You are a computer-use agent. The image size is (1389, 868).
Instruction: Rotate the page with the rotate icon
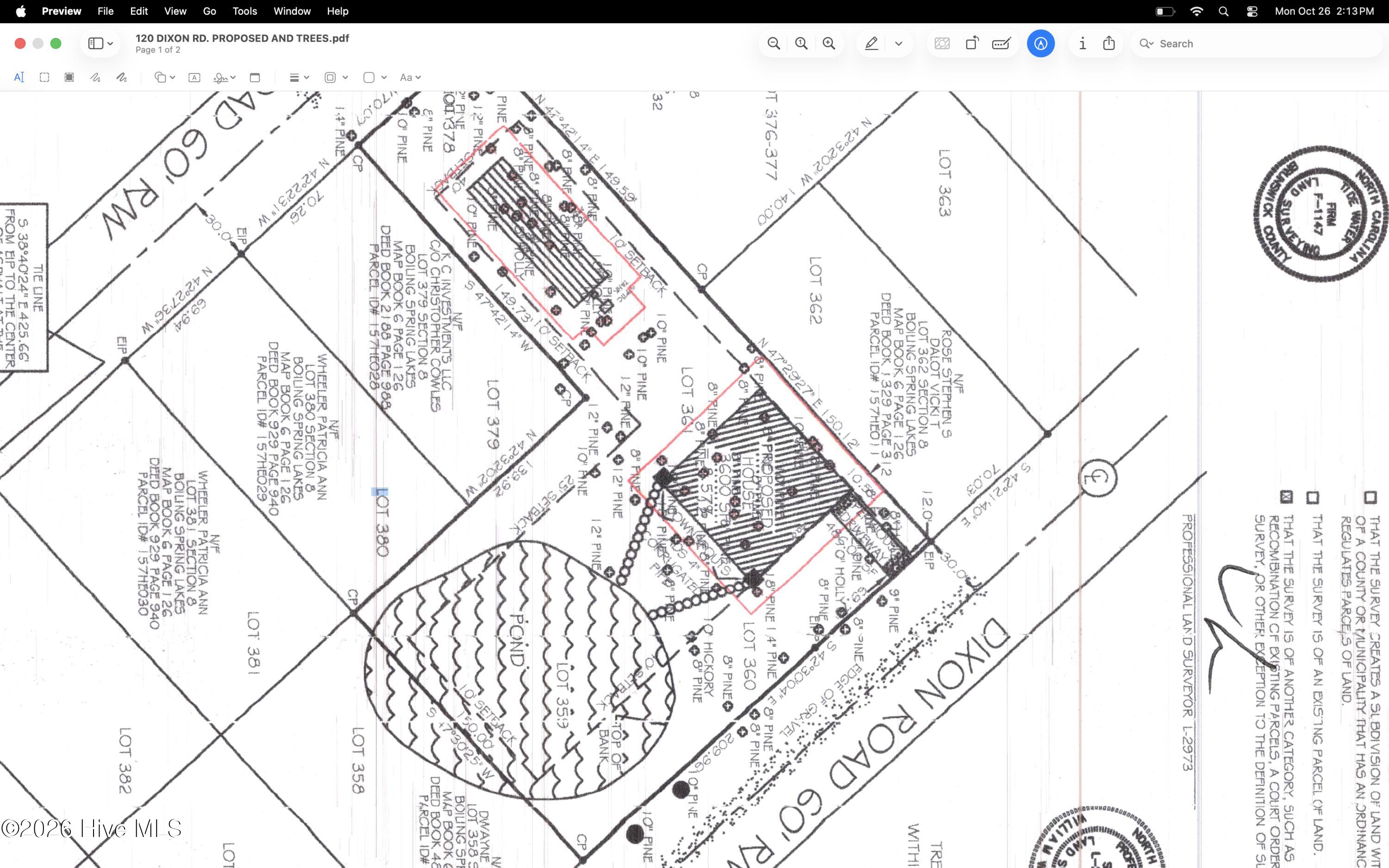click(x=972, y=44)
